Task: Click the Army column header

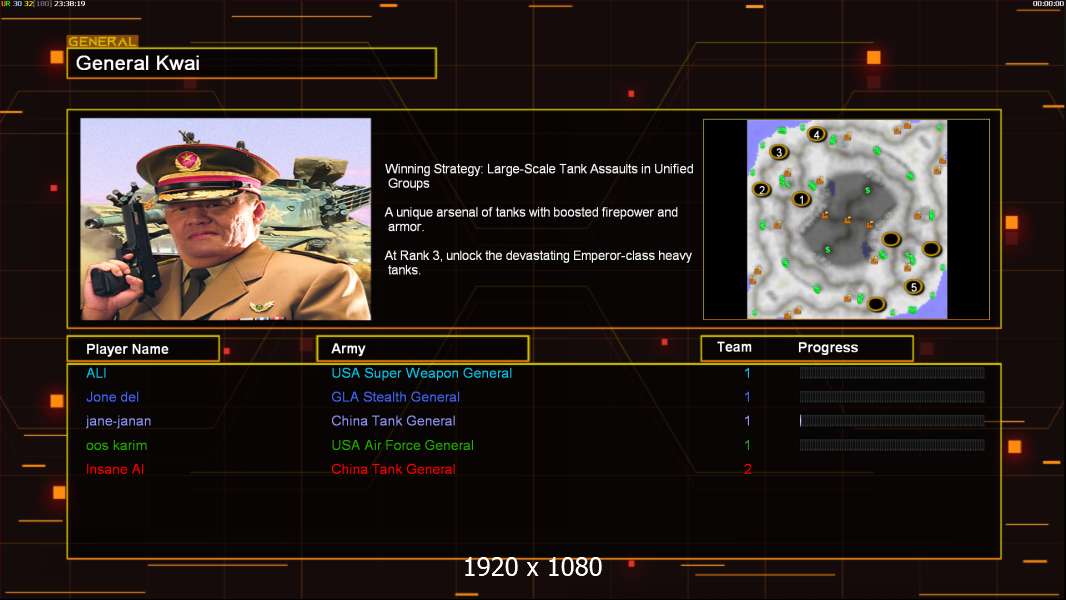Action: tap(423, 349)
